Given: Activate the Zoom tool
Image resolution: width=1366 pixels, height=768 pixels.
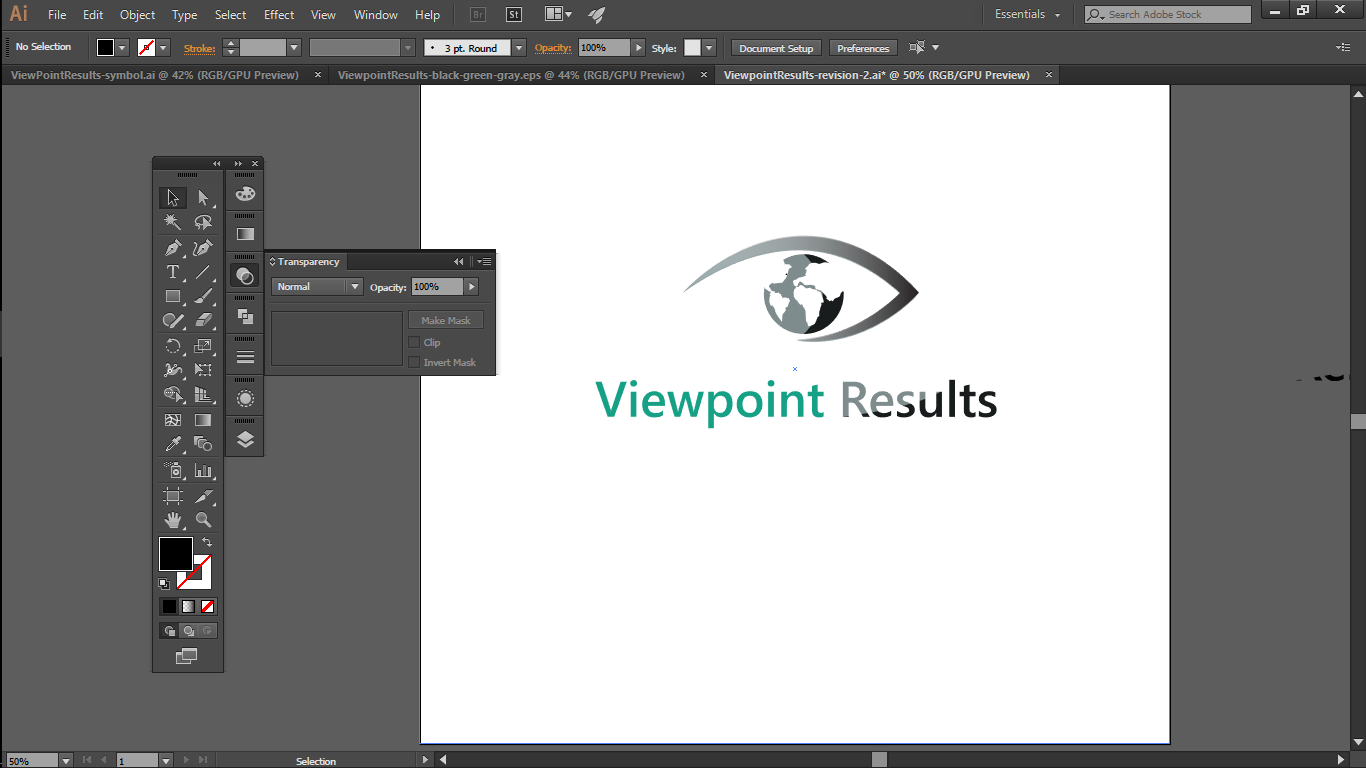Looking at the screenshot, I should [x=203, y=520].
